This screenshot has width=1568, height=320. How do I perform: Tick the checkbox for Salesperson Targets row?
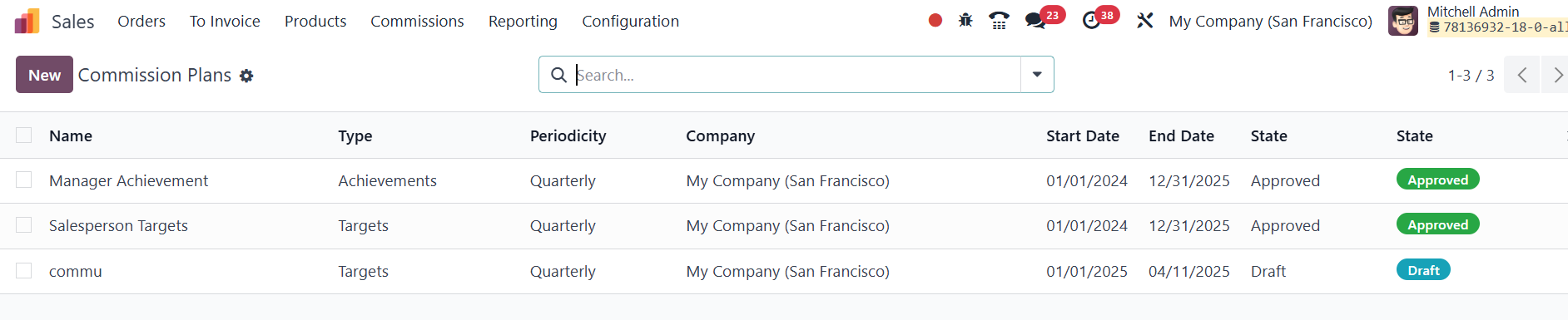(24, 225)
